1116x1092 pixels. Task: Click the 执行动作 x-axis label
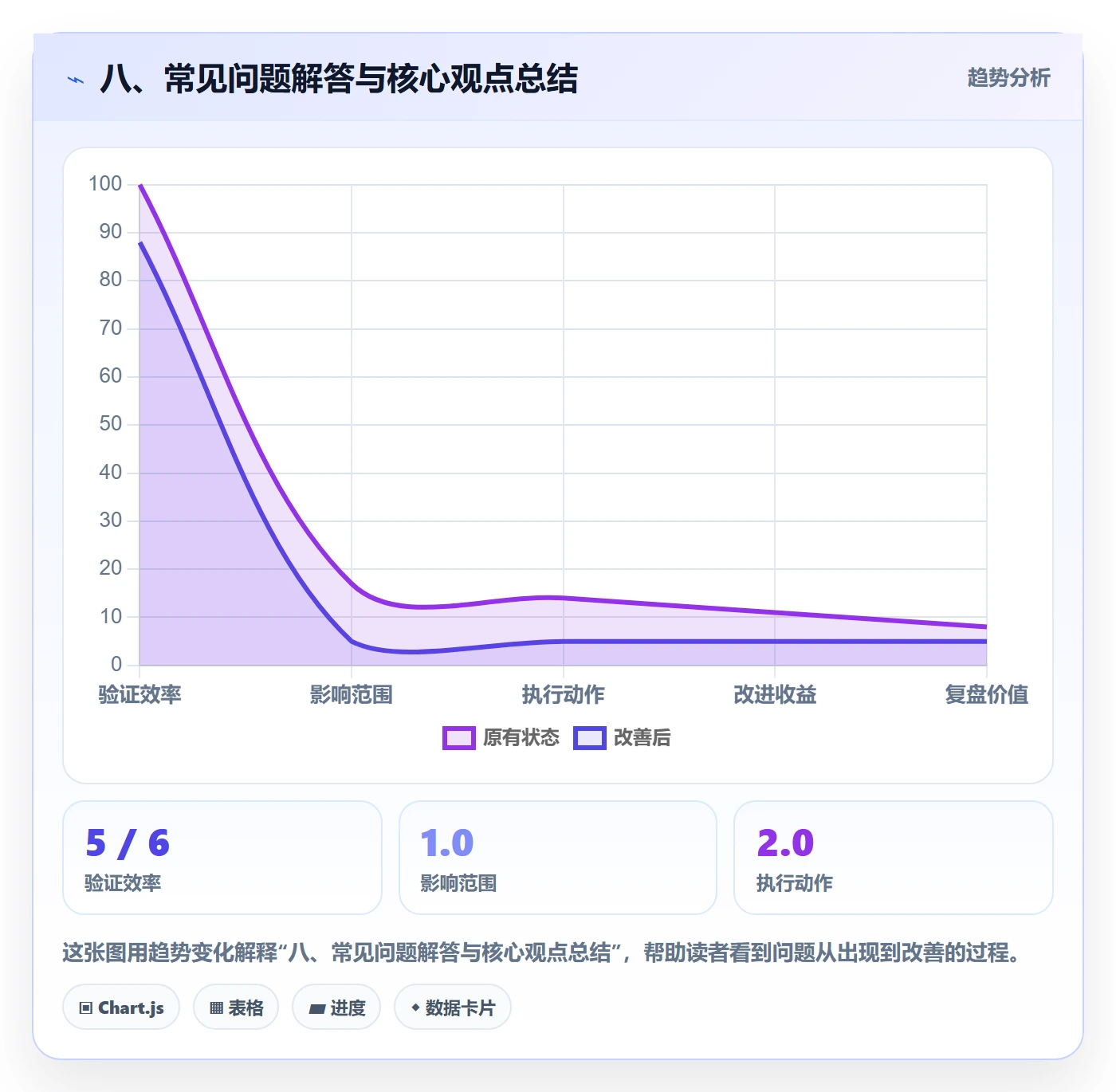click(564, 695)
